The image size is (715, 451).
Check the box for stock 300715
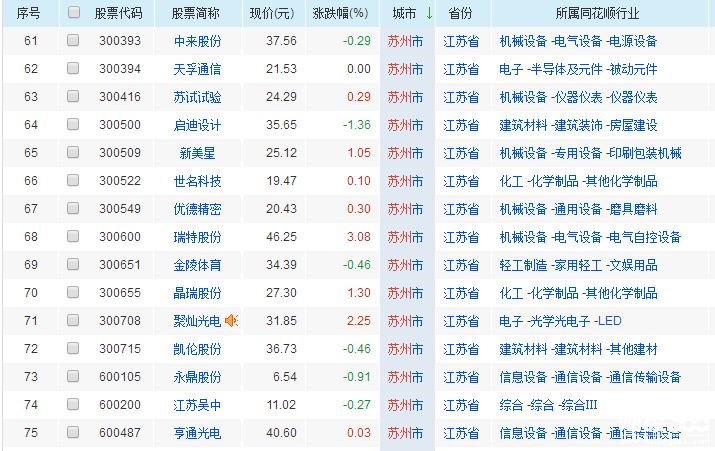point(73,348)
